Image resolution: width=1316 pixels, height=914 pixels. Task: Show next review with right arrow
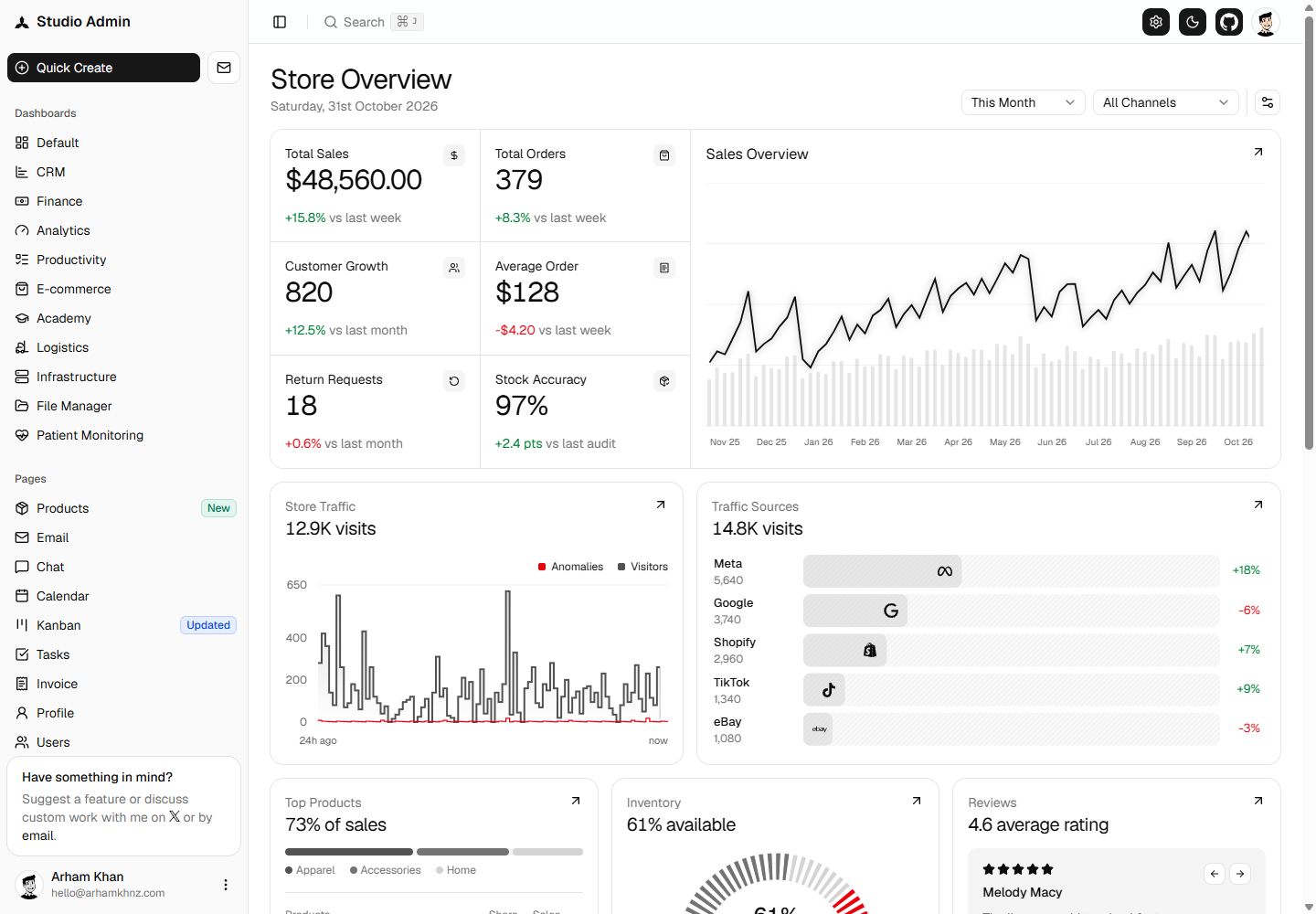pos(1240,874)
